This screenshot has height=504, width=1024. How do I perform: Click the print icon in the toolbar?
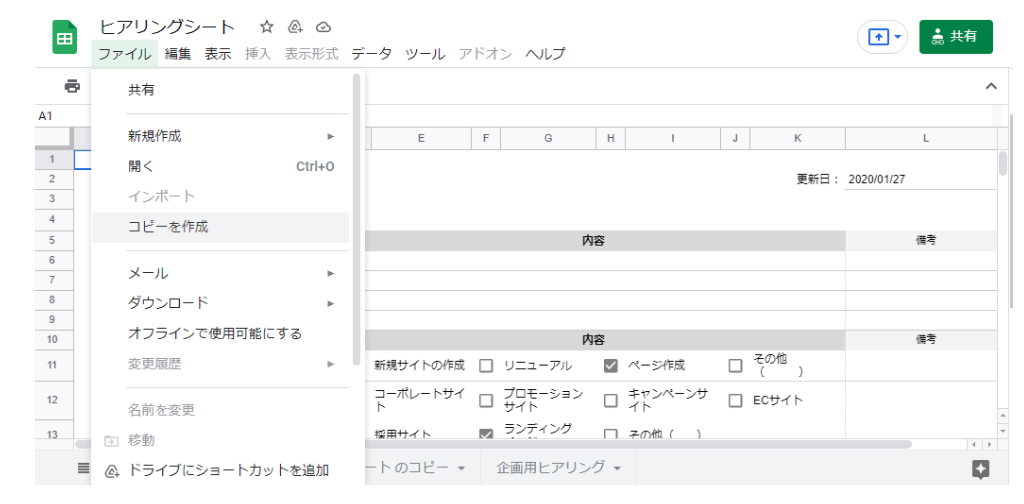click(x=72, y=86)
